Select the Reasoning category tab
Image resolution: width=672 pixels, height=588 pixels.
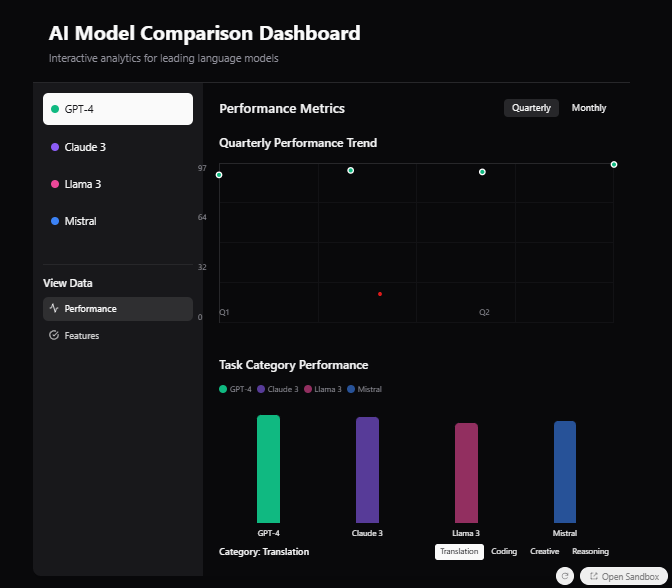pyautogui.click(x=591, y=552)
